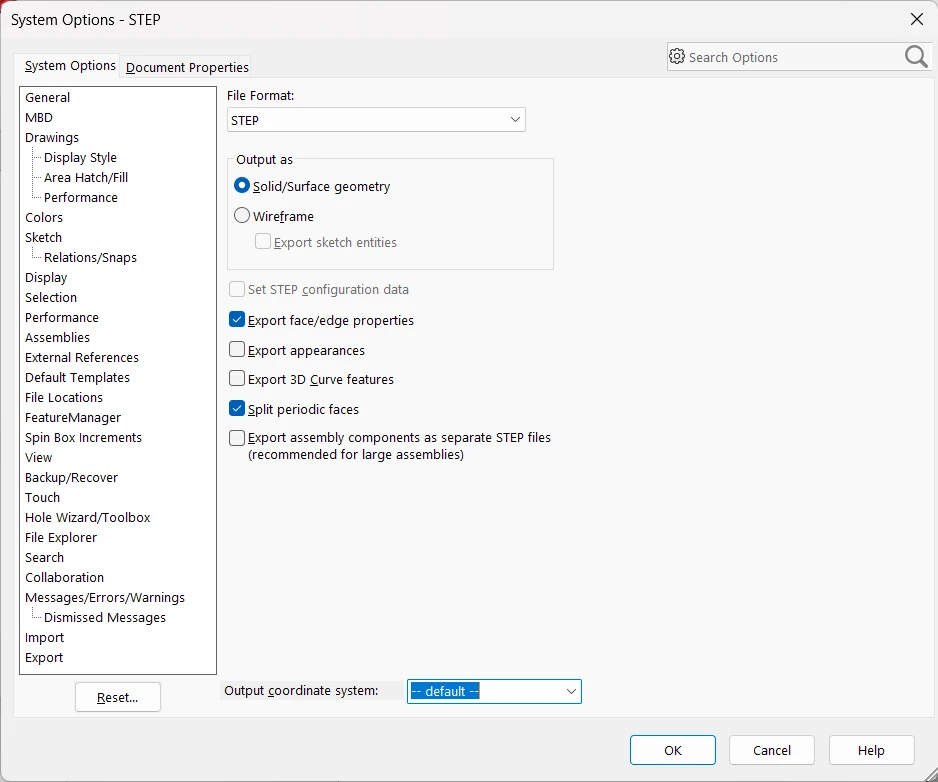Image resolution: width=938 pixels, height=782 pixels.
Task: Switch to Document Properties tab
Action: click(187, 68)
